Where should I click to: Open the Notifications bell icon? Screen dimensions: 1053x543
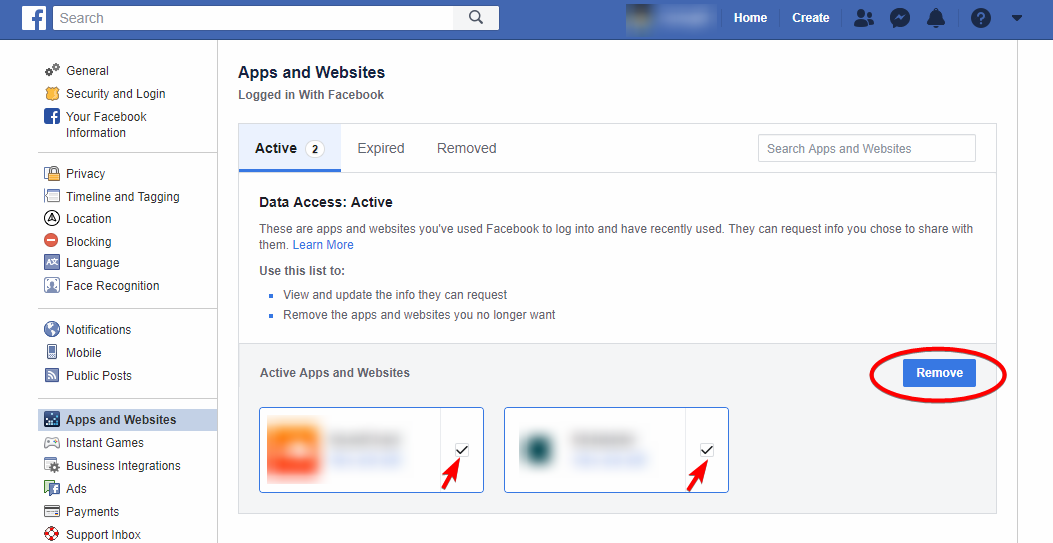[x=935, y=18]
